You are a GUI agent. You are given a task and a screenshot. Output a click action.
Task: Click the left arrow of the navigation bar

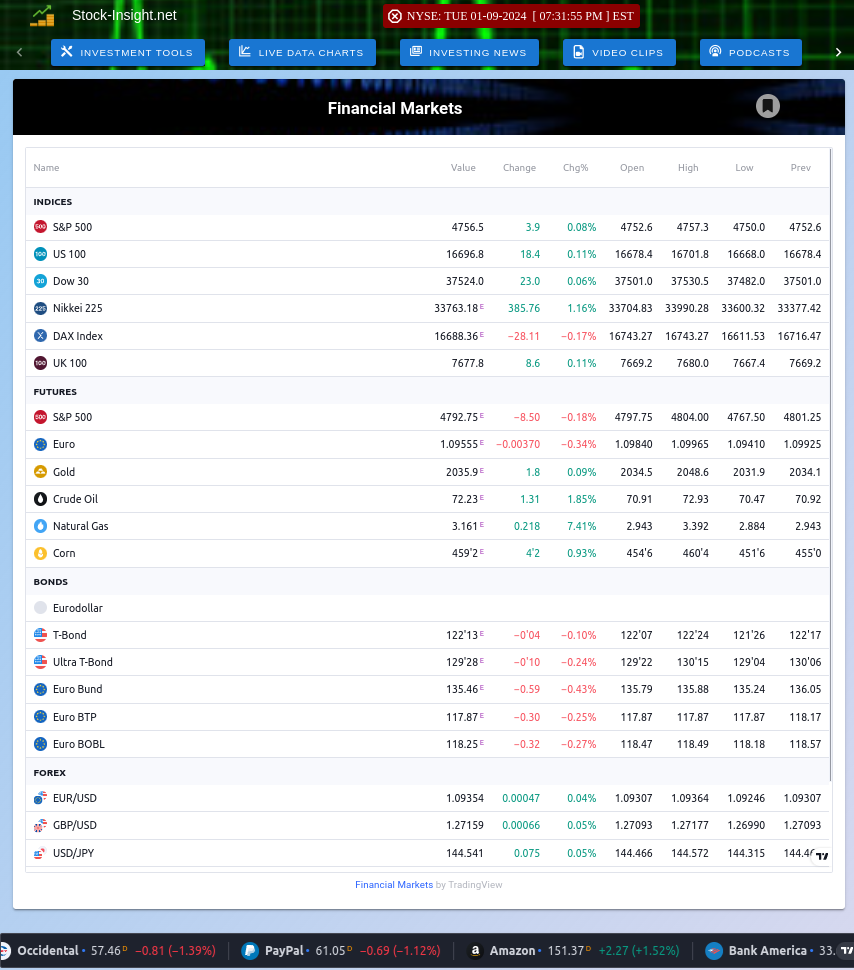click(x=20, y=53)
